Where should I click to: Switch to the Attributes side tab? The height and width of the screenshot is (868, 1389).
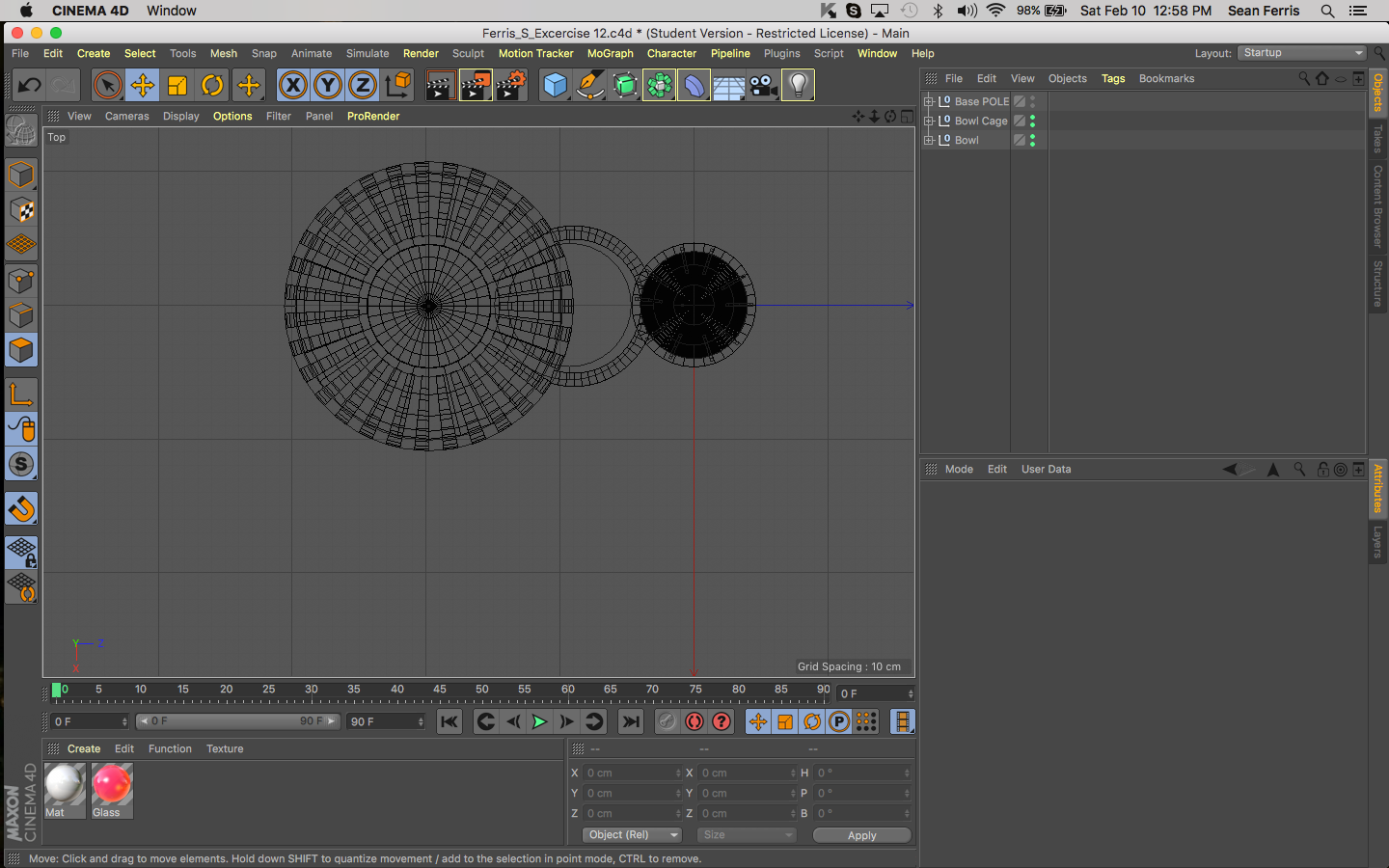pyautogui.click(x=1377, y=488)
